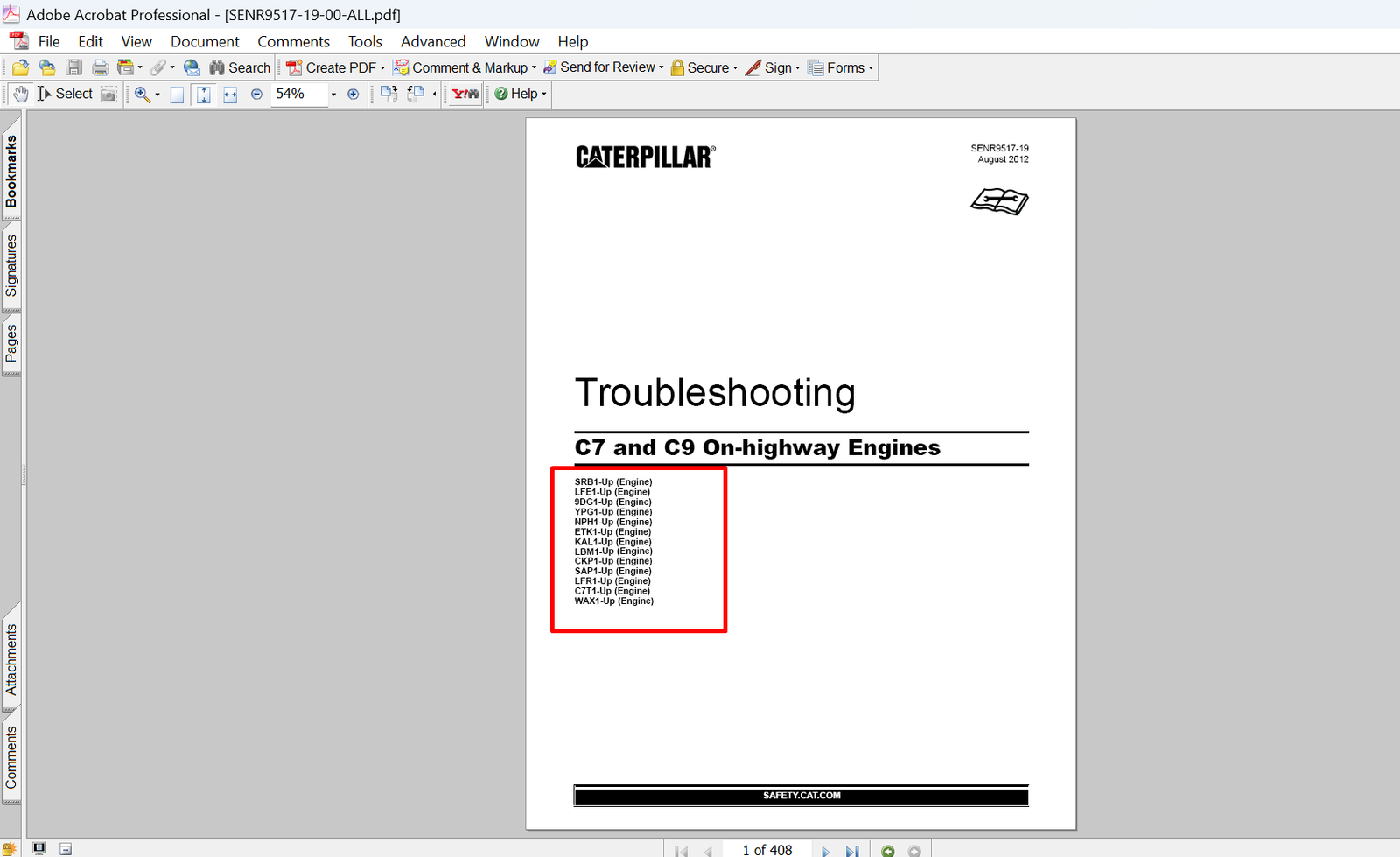Open the Document menu

205,41
